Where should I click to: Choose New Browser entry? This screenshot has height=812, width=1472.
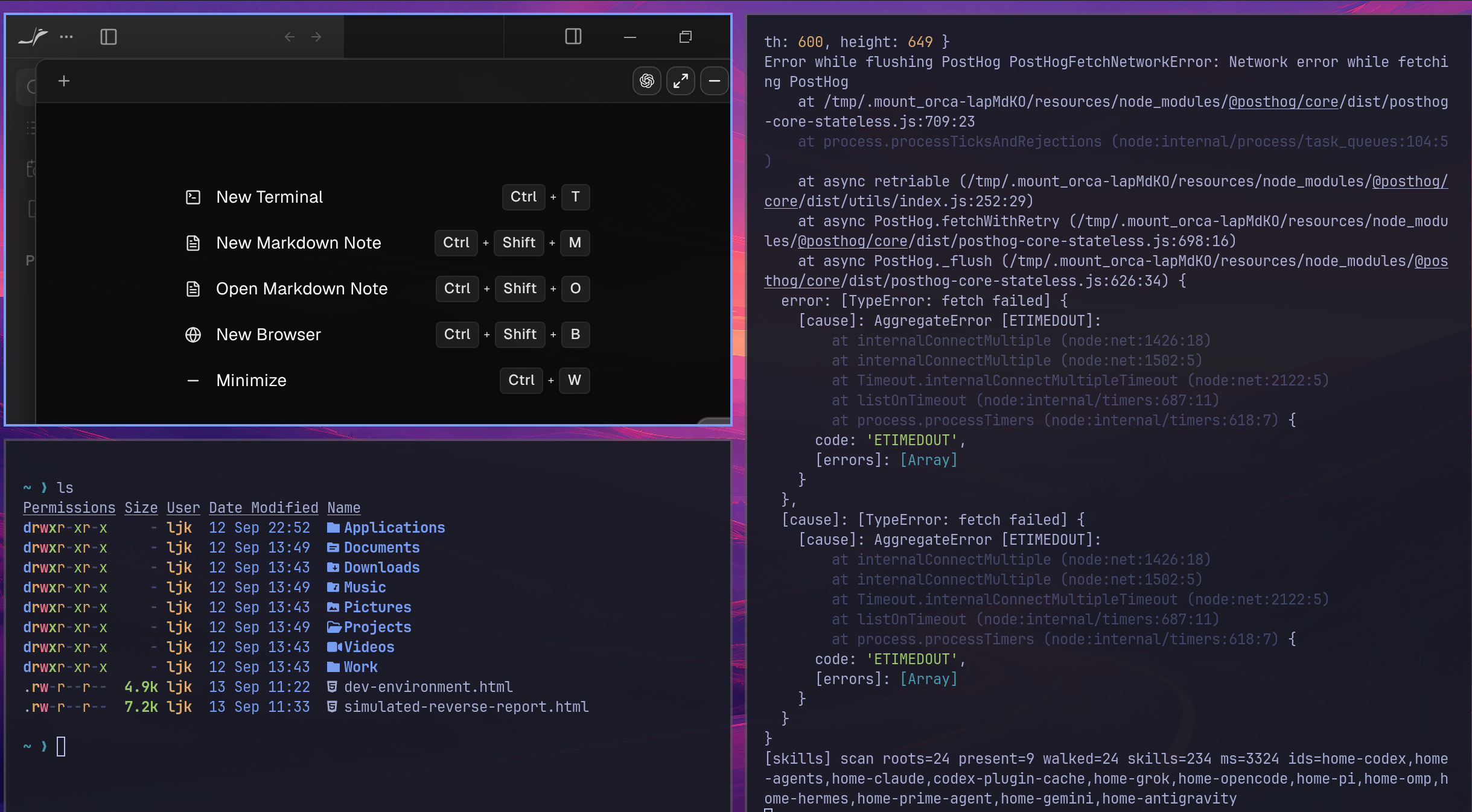pyautogui.click(x=387, y=334)
